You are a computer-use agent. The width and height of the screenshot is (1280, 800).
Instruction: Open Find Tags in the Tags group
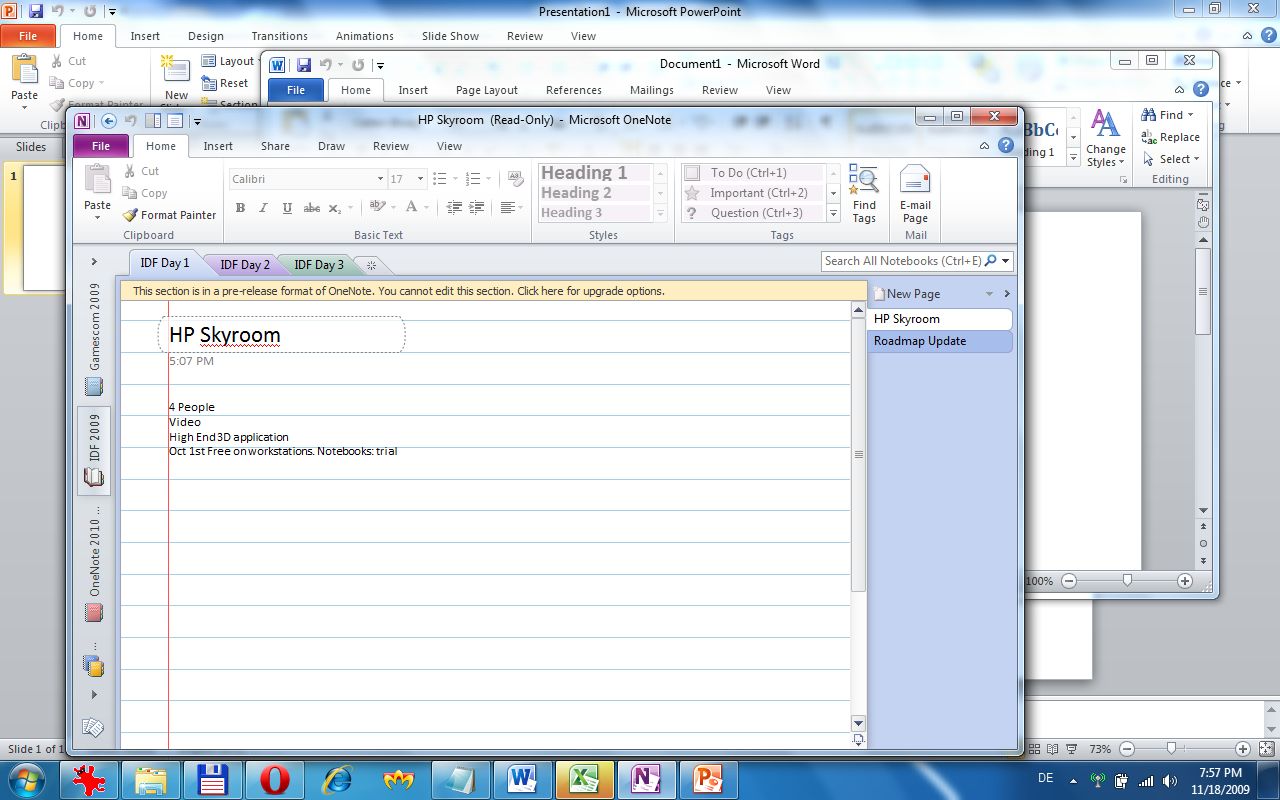864,195
